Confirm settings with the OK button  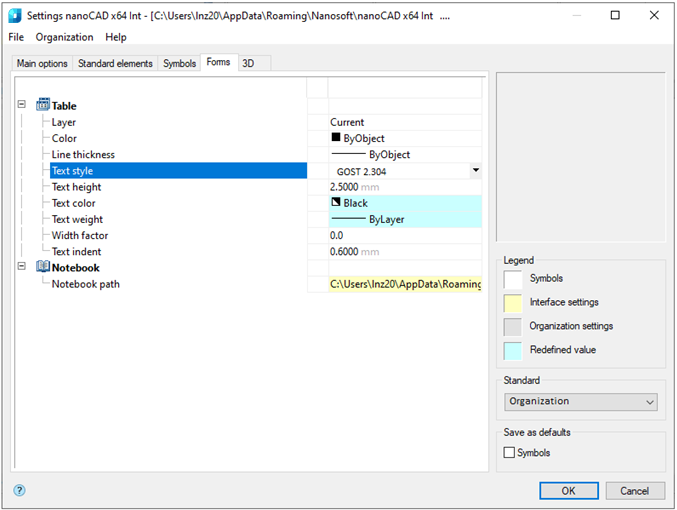(569, 491)
